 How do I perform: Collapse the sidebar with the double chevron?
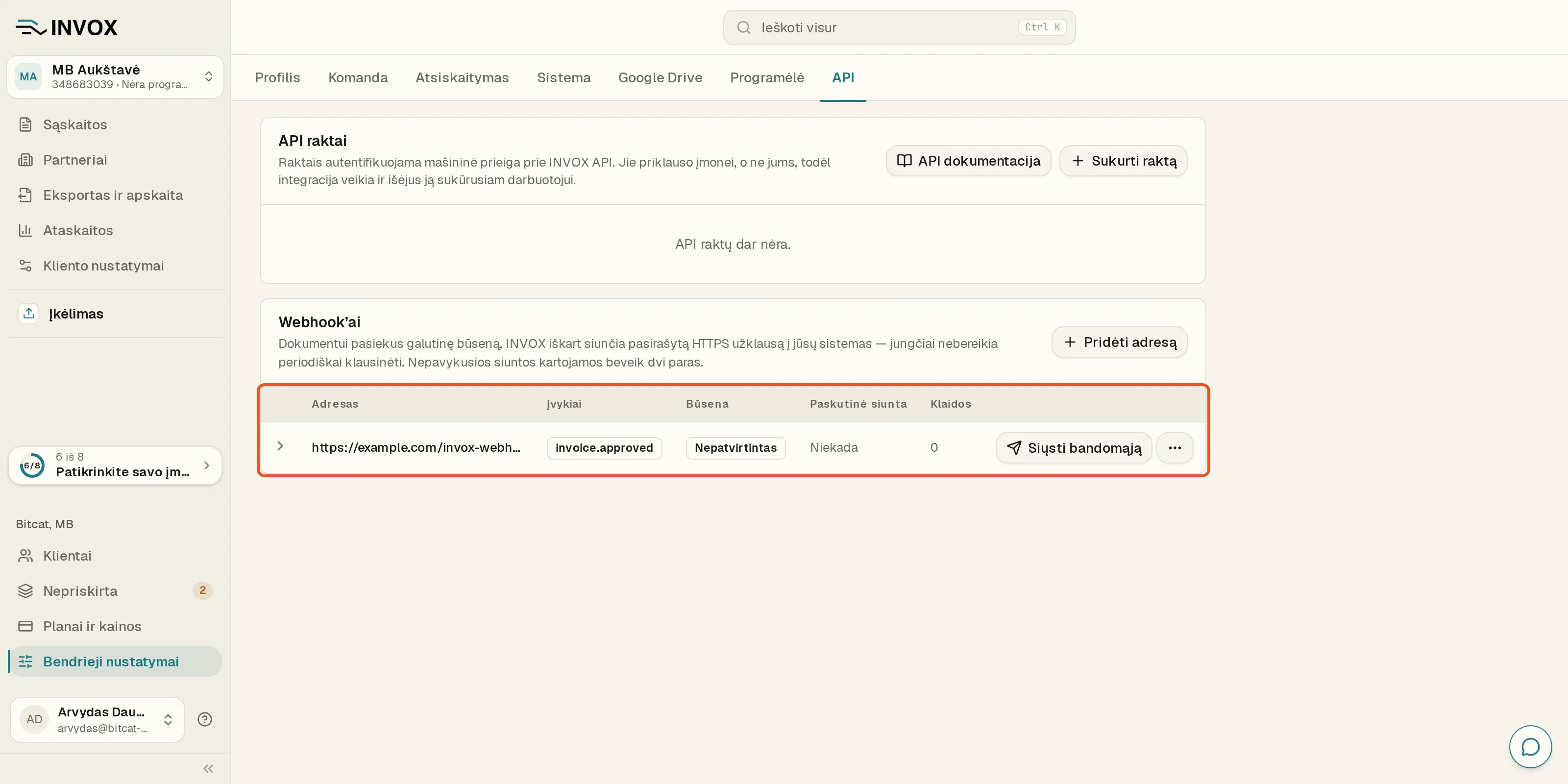tap(208, 769)
